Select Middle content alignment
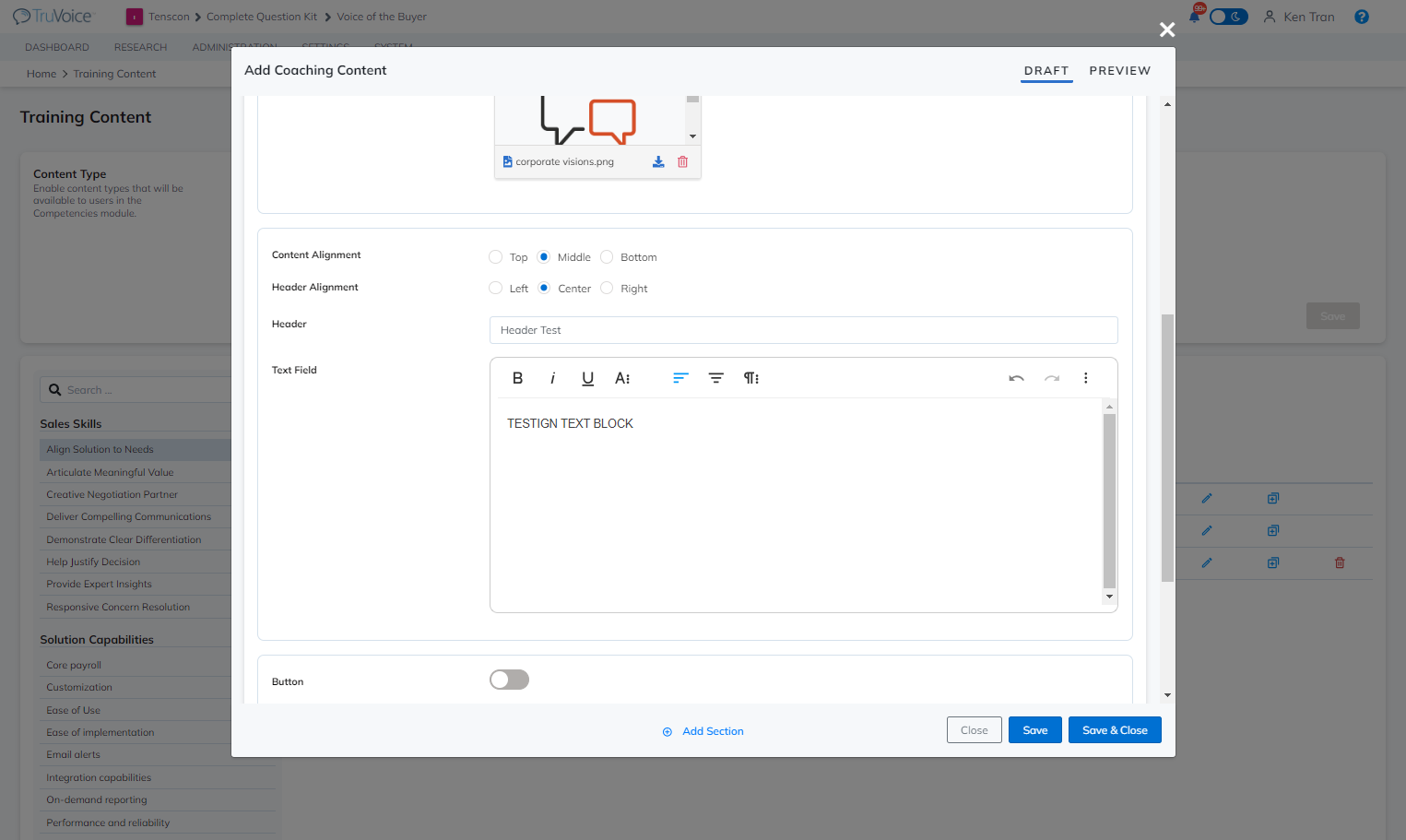Viewport: 1406px width, 840px height. tap(544, 257)
